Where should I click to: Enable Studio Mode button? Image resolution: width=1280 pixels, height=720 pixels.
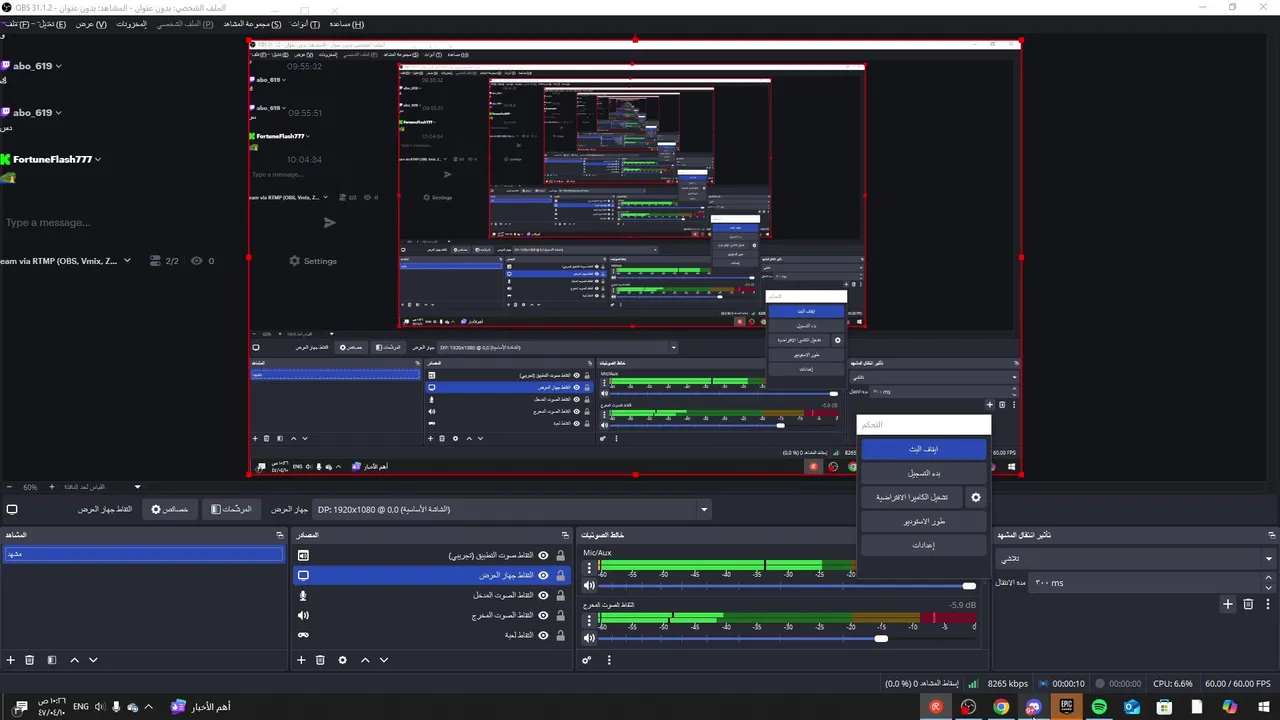tap(923, 521)
